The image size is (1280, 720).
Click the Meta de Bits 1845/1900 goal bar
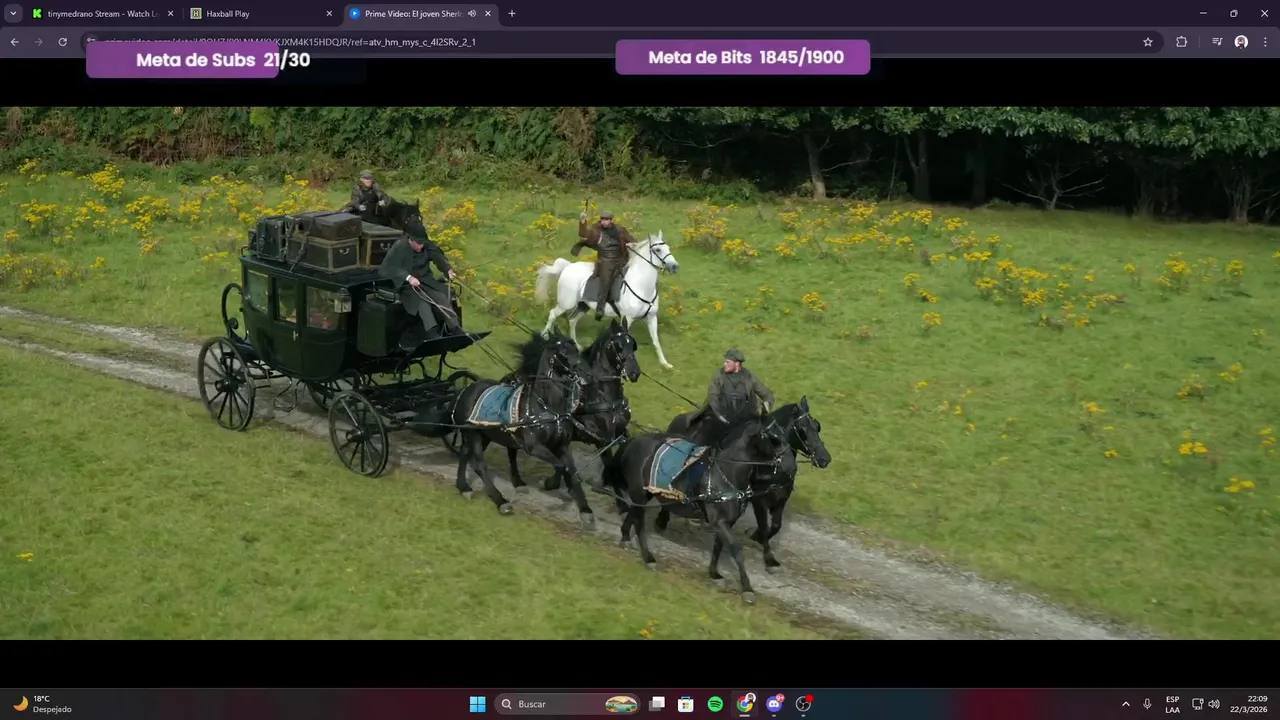pyautogui.click(x=743, y=57)
